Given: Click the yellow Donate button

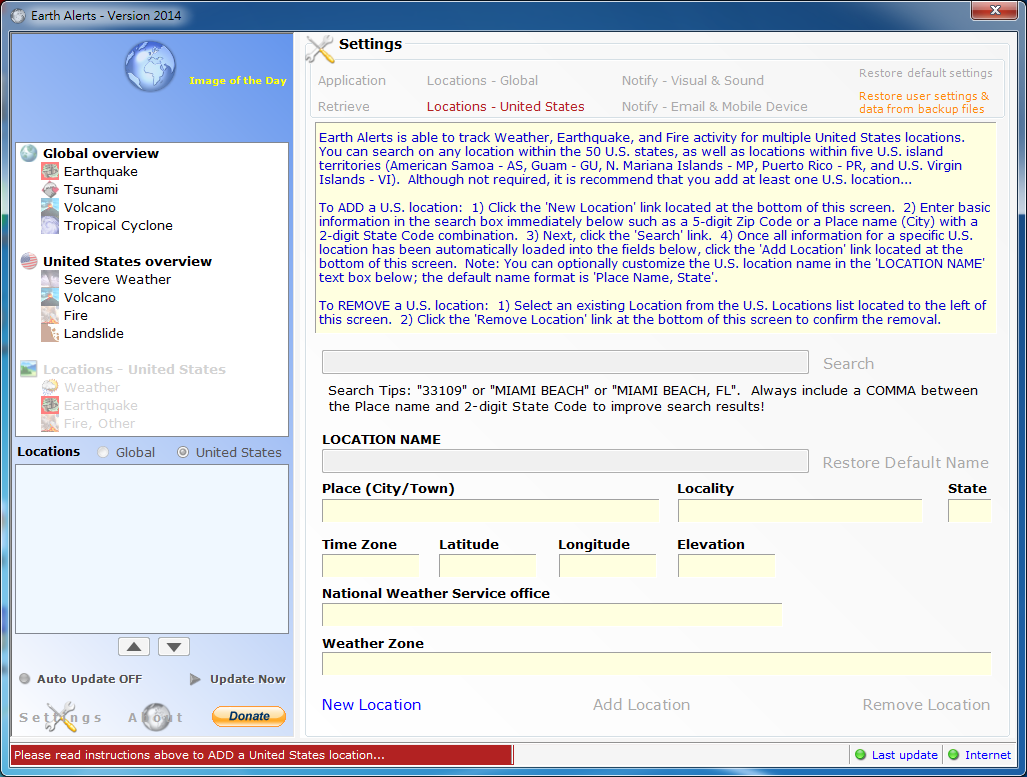Looking at the screenshot, I should [249, 716].
